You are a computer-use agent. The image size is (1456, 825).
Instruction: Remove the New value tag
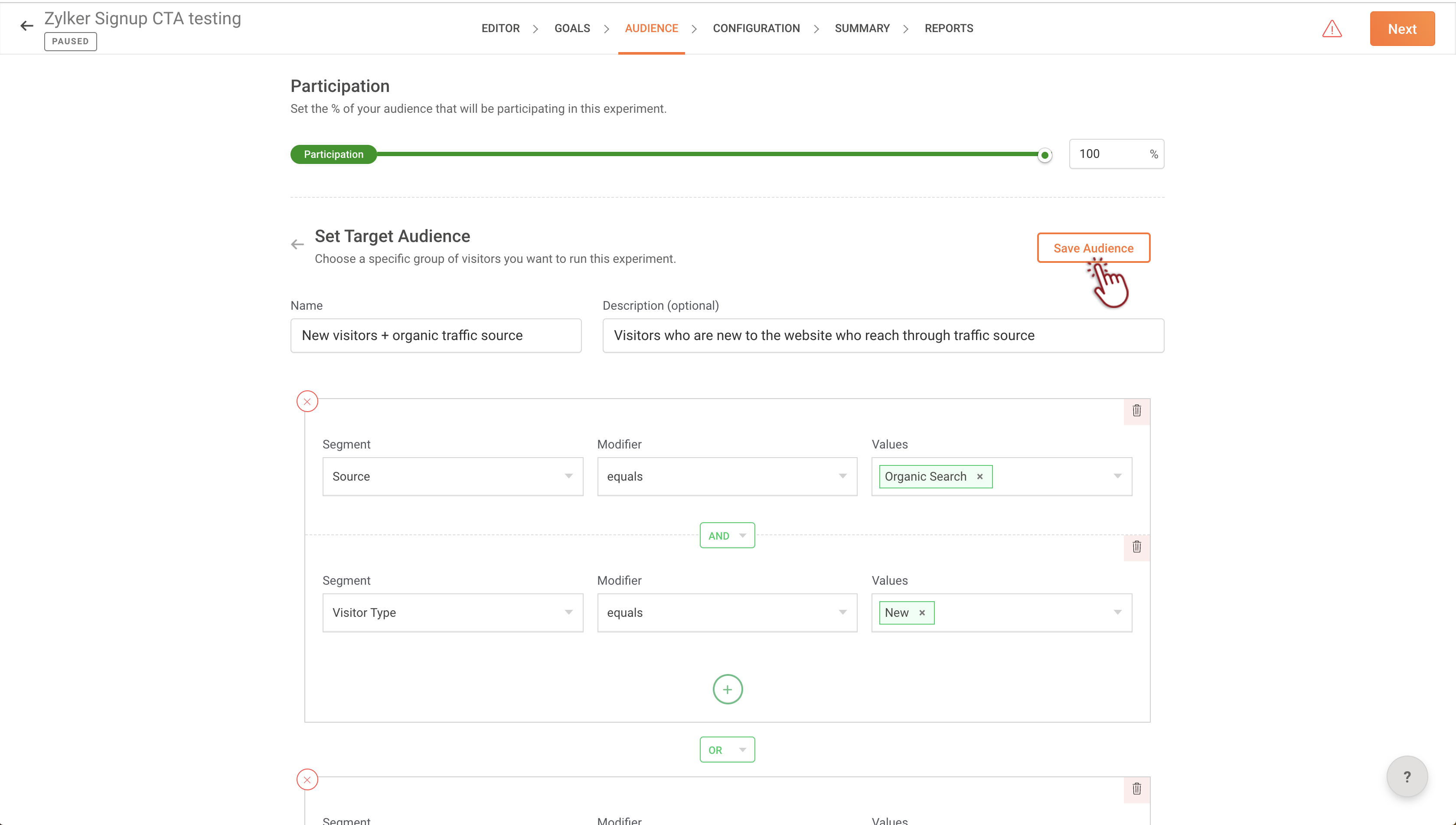(x=922, y=612)
